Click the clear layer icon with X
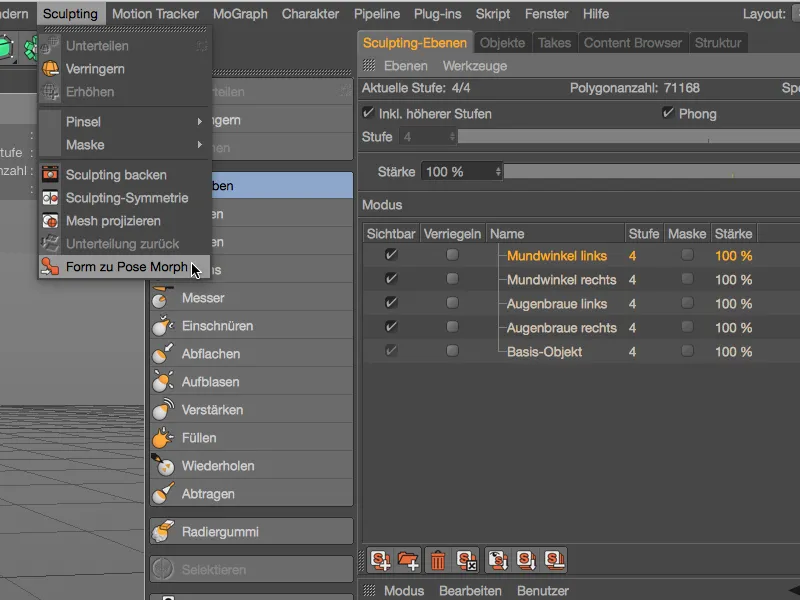The image size is (800, 600). click(466, 560)
